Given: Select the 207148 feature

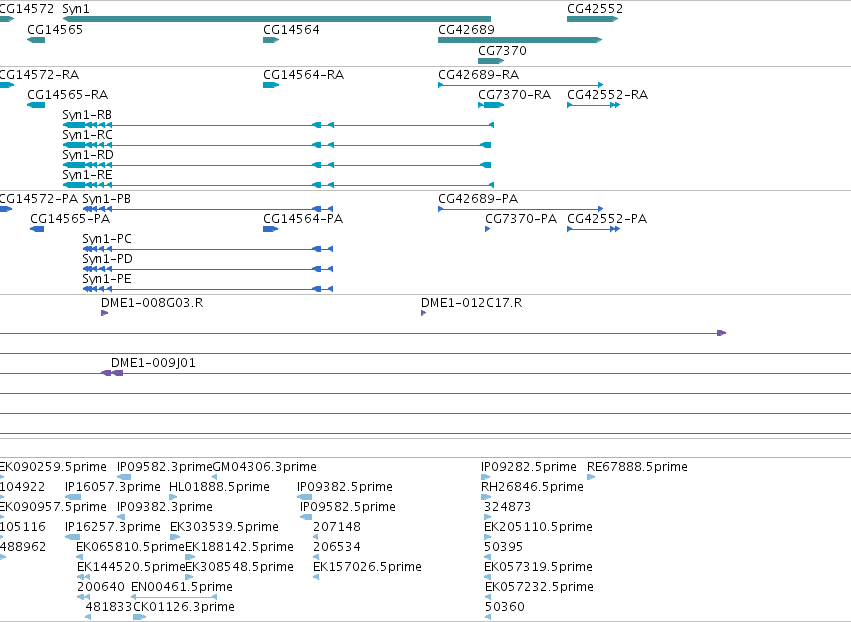Looking at the screenshot, I should [316, 537].
